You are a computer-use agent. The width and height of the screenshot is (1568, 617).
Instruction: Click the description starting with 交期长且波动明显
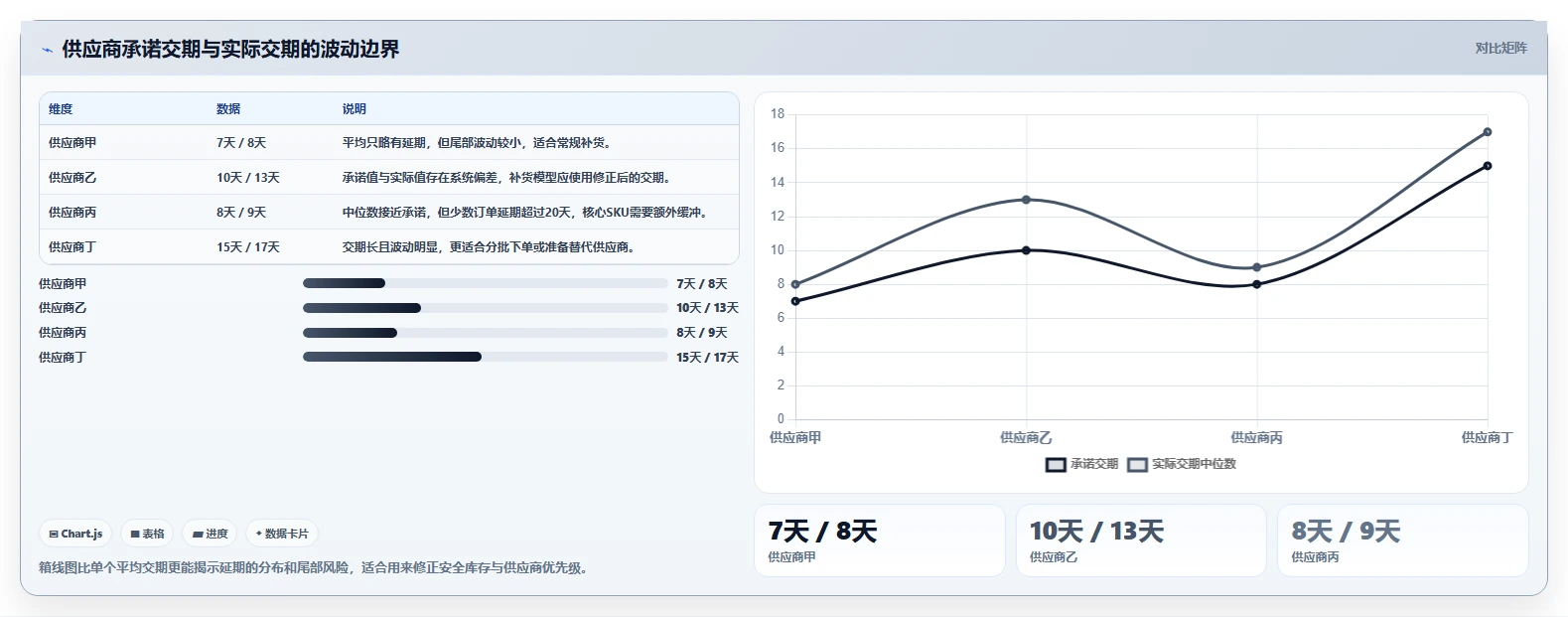pos(491,247)
